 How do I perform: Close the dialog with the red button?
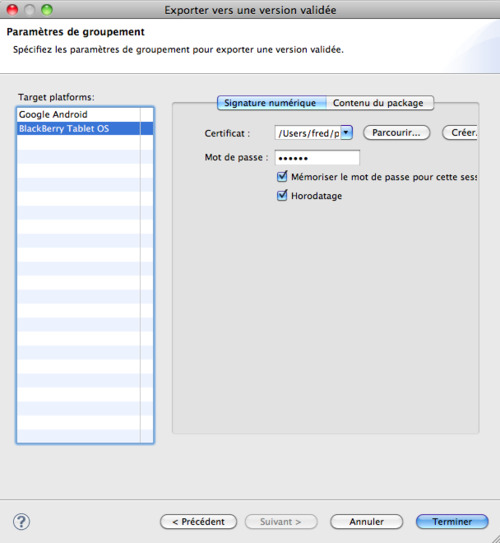point(12,10)
